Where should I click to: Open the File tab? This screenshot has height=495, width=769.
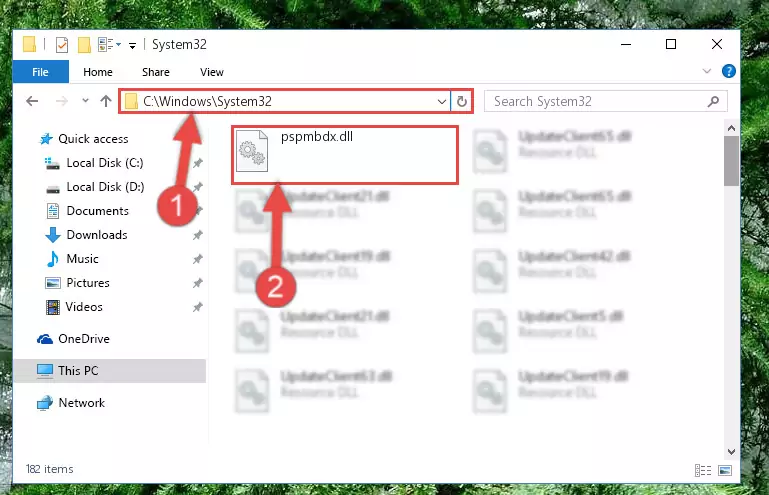pyautogui.click(x=41, y=72)
